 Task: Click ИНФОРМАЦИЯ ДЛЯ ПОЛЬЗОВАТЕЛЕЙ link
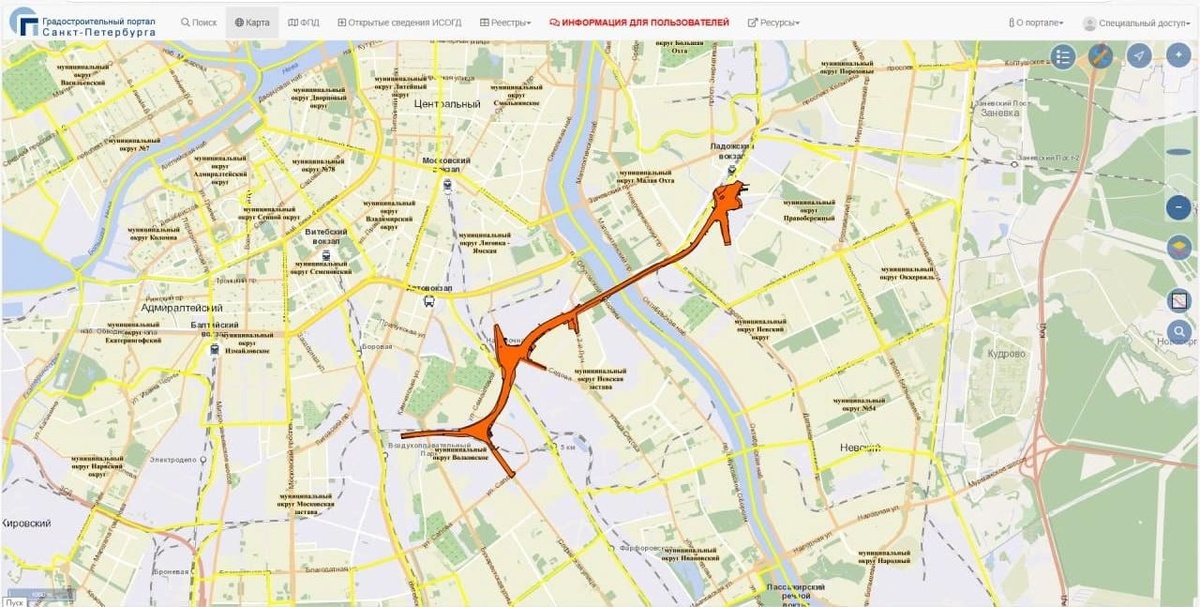click(x=640, y=22)
